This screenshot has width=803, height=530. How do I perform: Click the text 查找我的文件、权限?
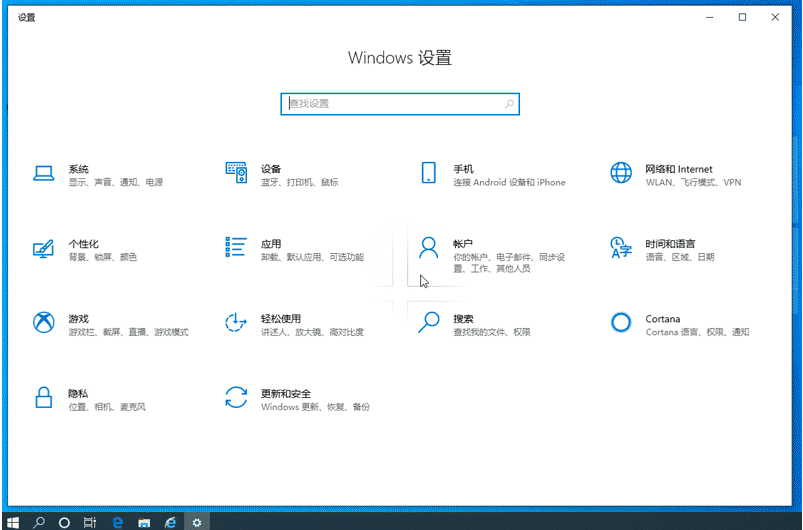(x=492, y=332)
